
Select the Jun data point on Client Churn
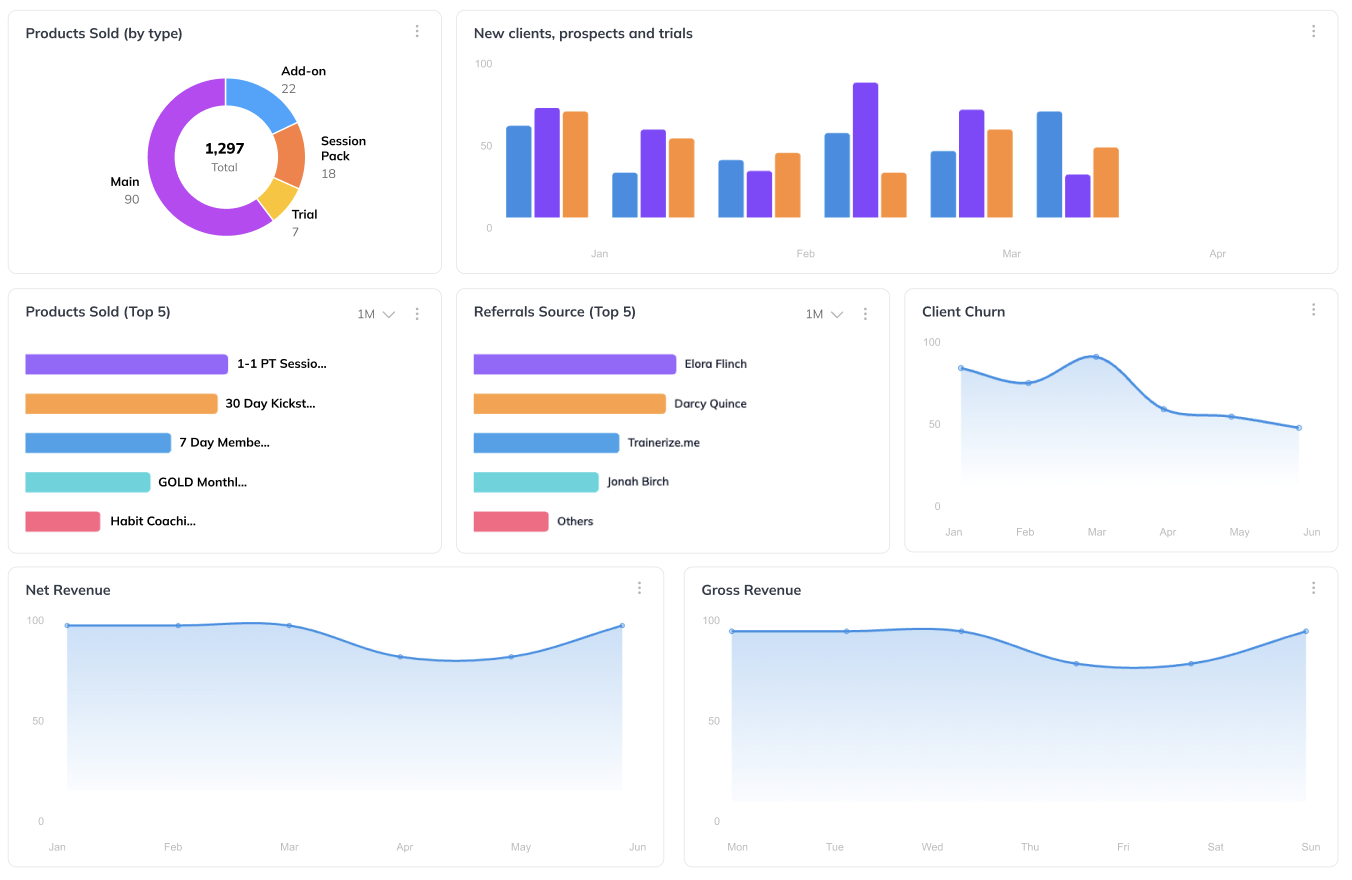tap(1299, 428)
